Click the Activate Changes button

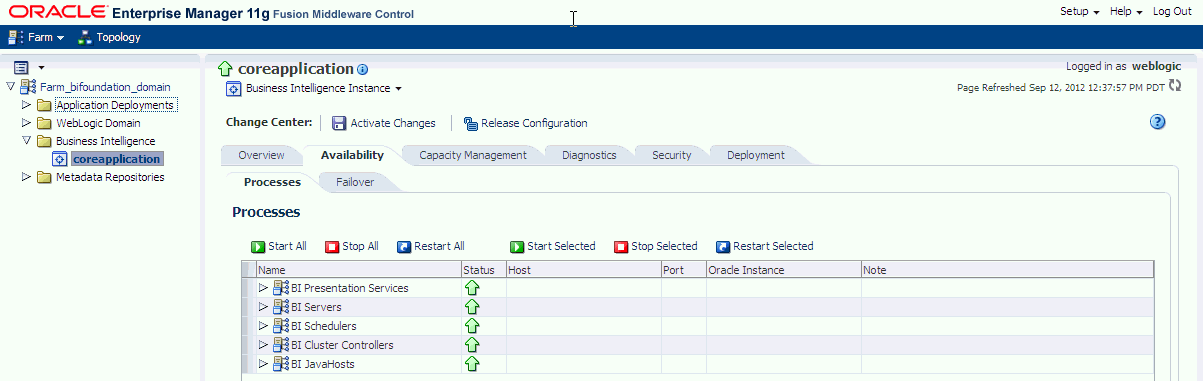point(384,123)
